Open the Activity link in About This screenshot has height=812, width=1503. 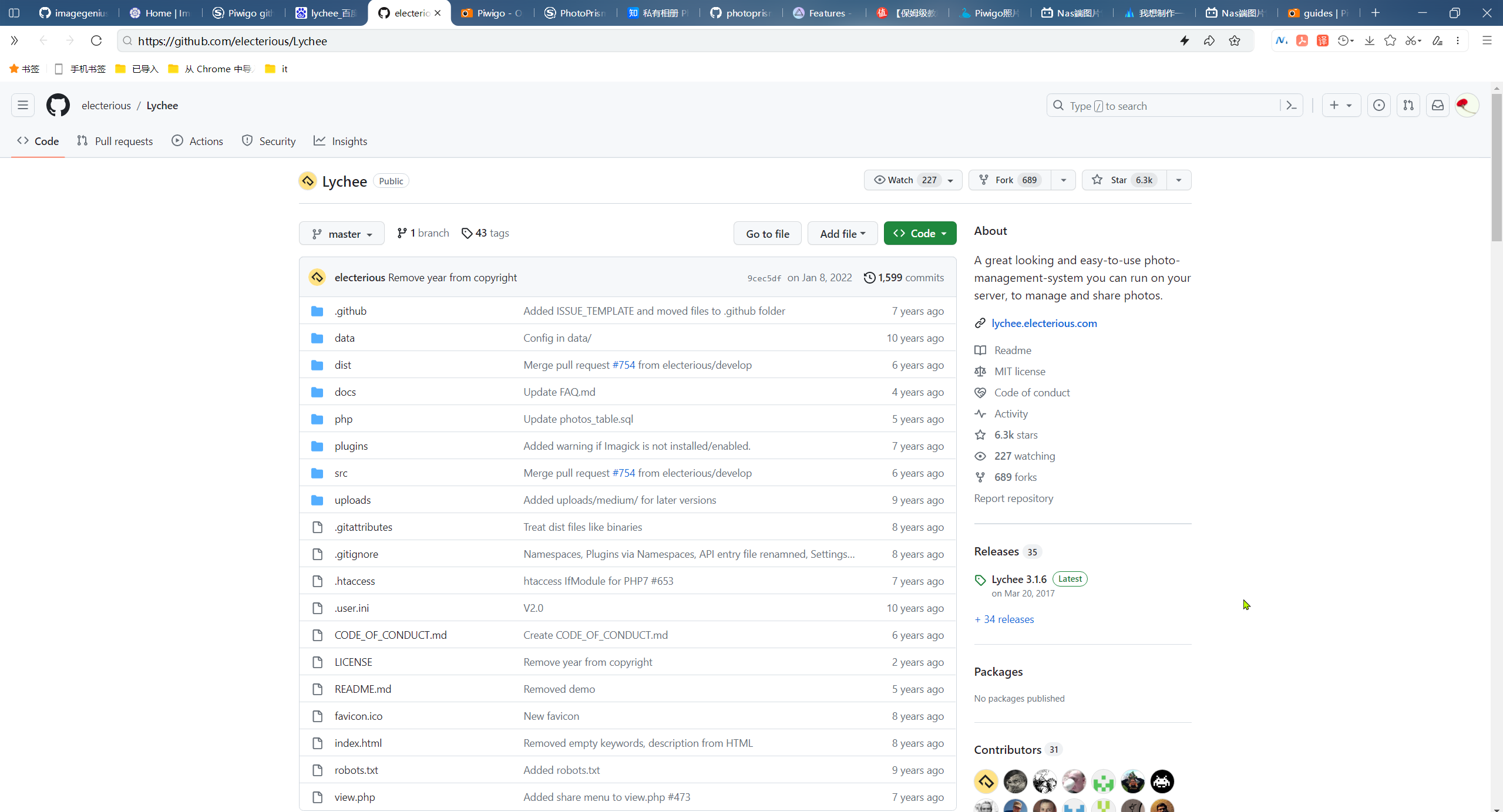coord(1011,414)
